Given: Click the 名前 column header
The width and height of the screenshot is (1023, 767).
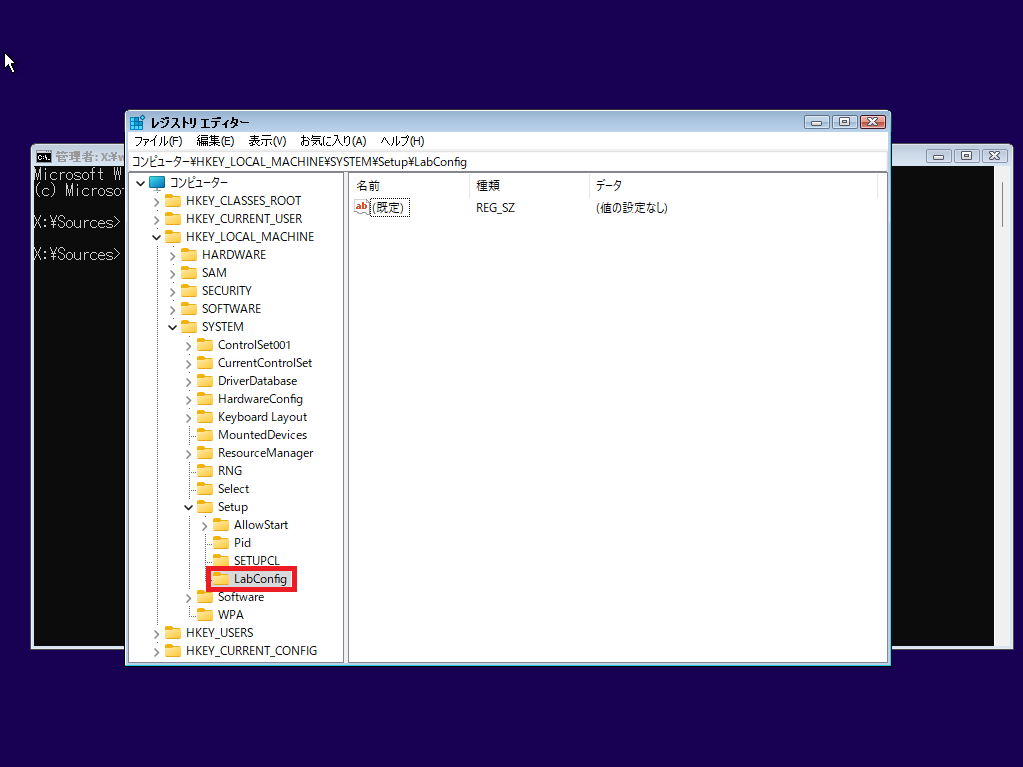Looking at the screenshot, I should [x=410, y=186].
